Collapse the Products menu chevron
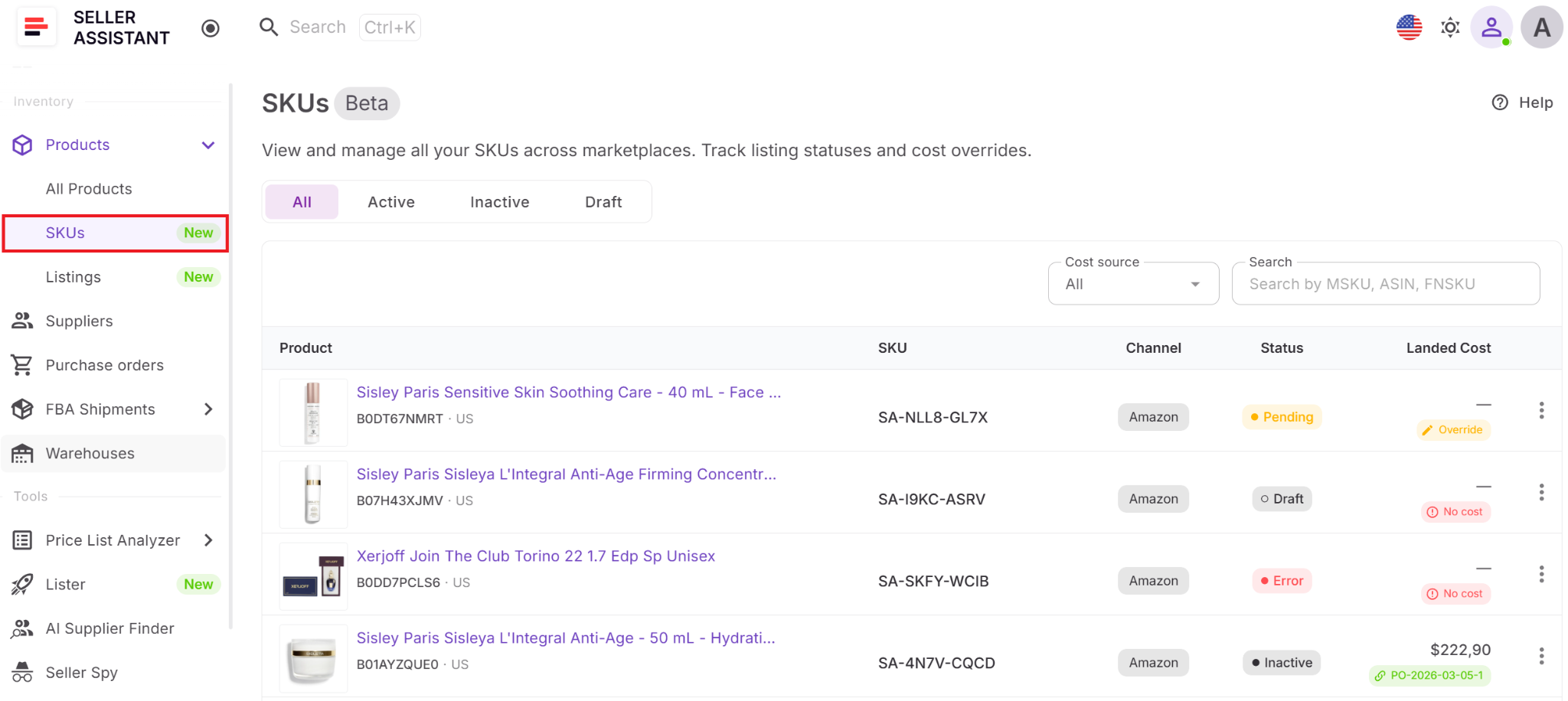1568x701 pixels. click(208, 145)
